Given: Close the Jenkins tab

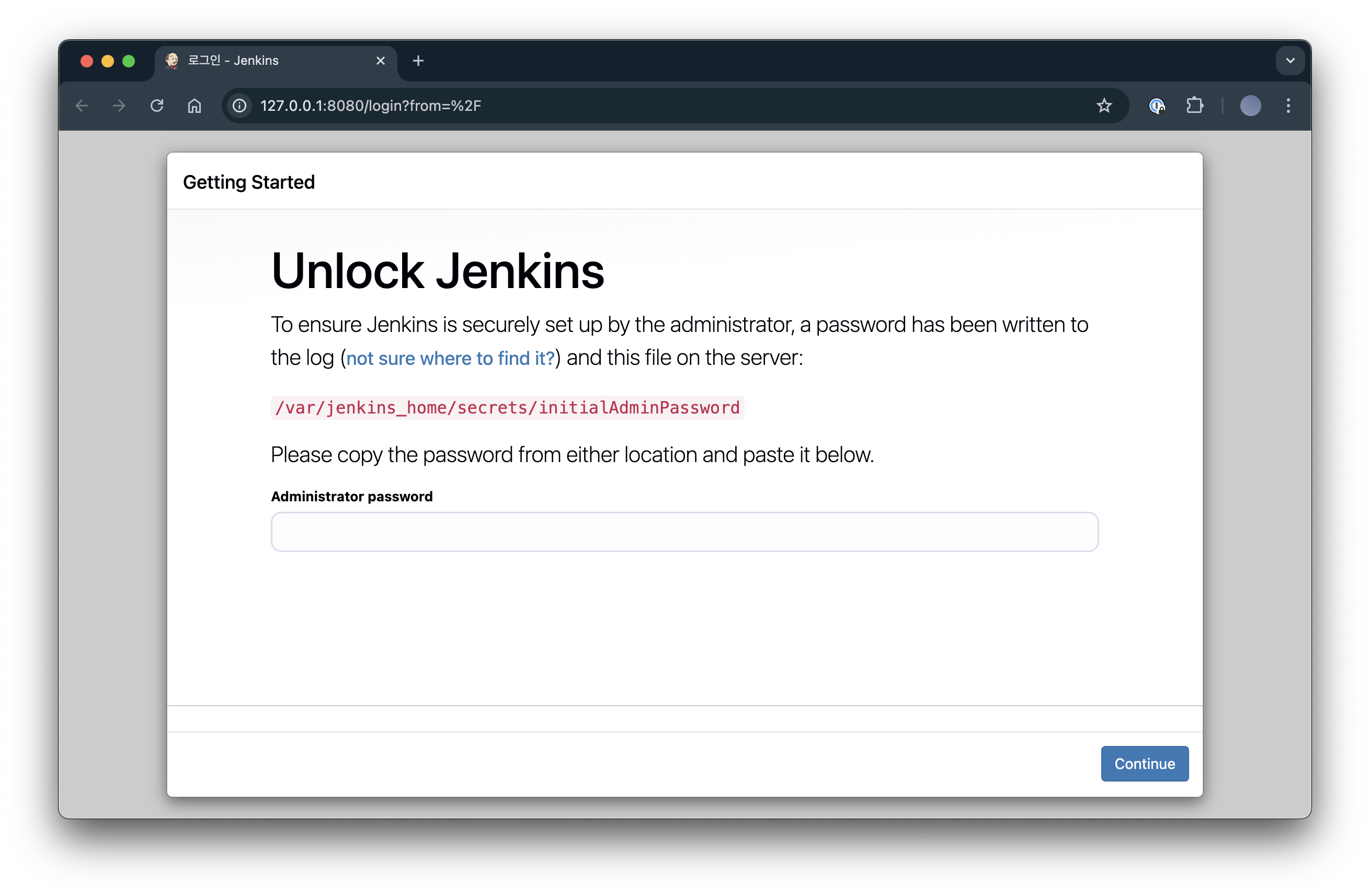Looking at the screenshot, I should pos(381,61).
